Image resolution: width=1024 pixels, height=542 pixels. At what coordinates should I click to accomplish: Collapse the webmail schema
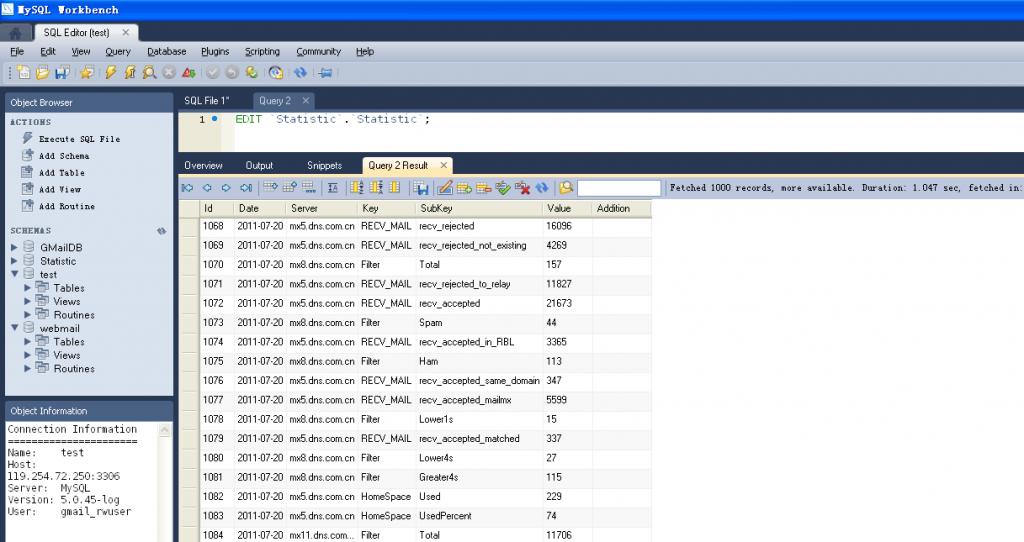(x=14, y=328)
